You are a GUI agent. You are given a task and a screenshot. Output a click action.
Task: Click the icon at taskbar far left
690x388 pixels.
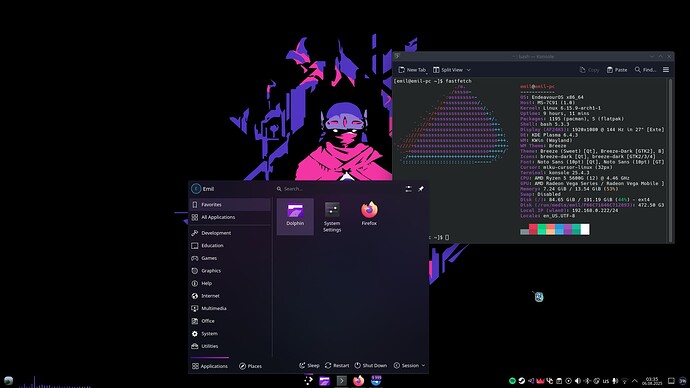(8, 381)
